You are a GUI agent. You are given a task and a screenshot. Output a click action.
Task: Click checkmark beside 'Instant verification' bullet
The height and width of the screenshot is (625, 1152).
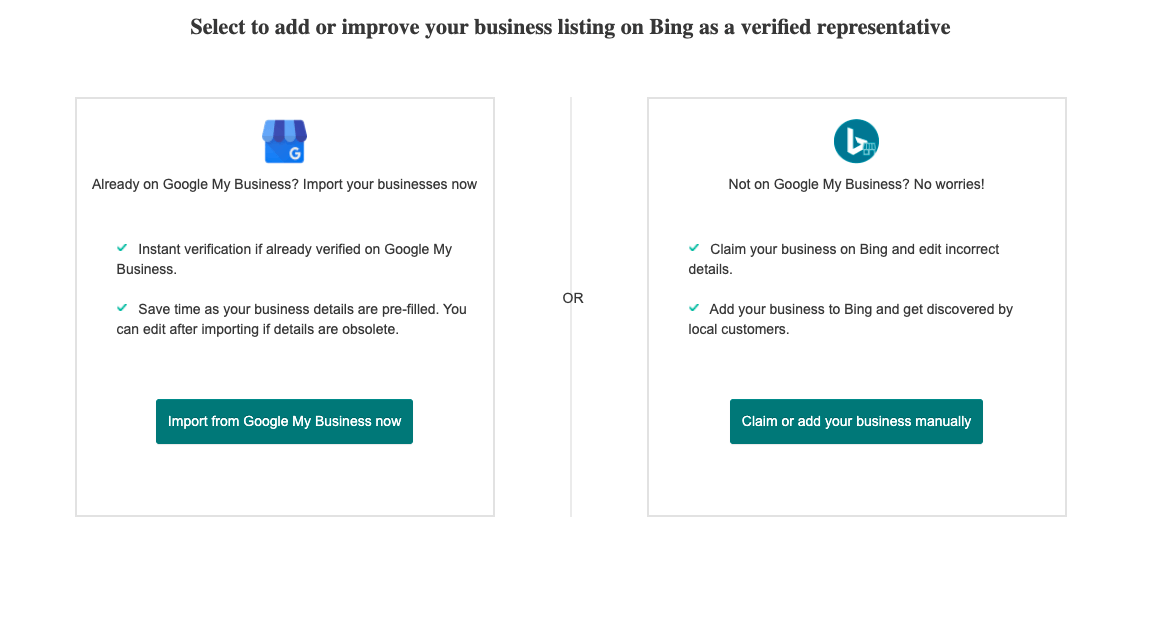[x=122, y=248]
